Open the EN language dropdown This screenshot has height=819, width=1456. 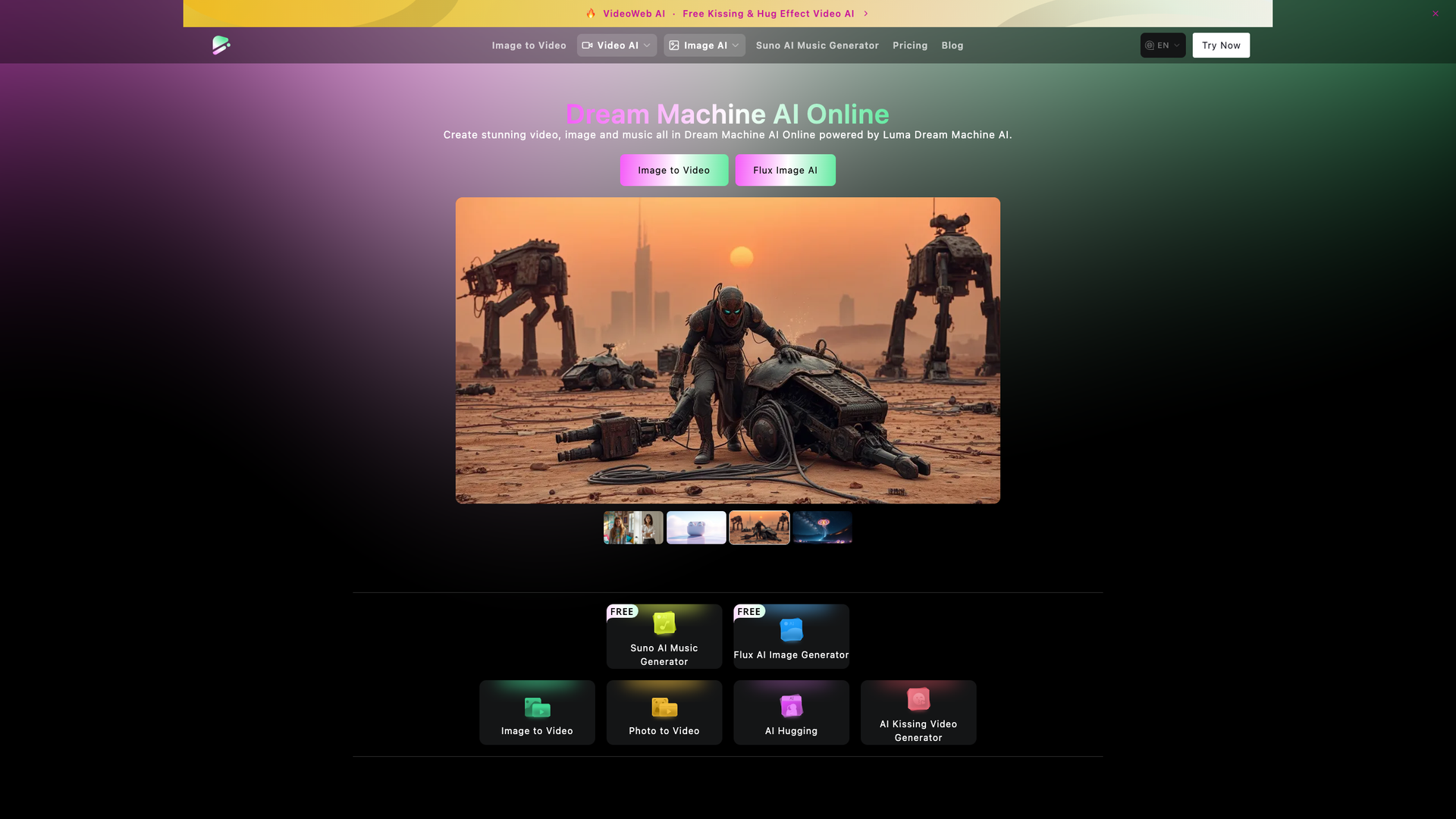[x=1163, y=45]
